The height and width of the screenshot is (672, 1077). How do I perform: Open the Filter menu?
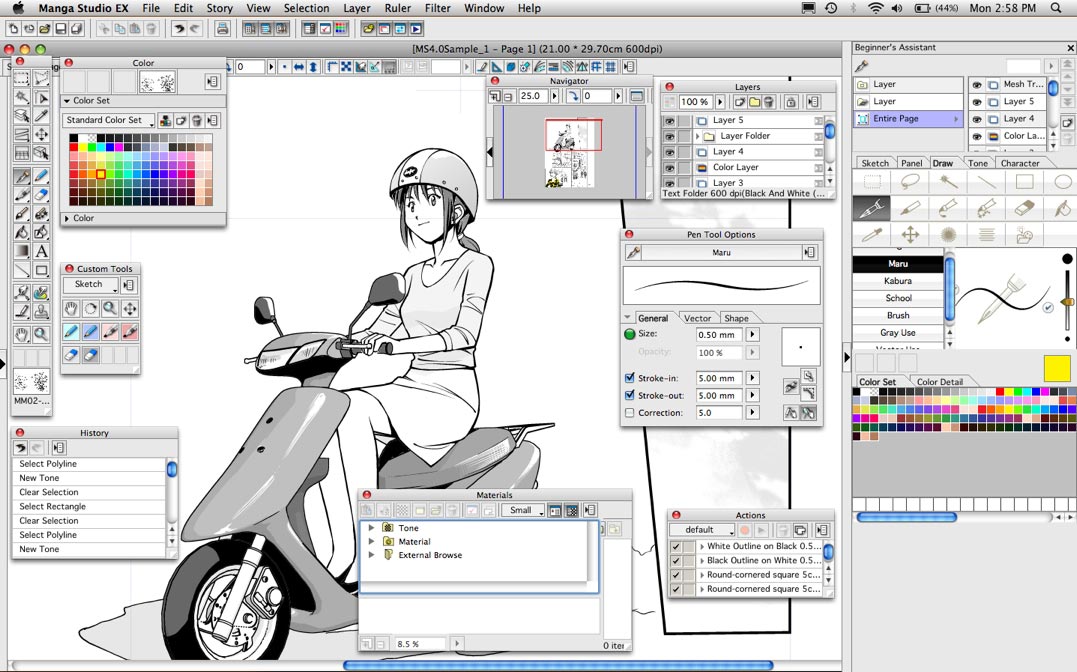coord(438,8)
